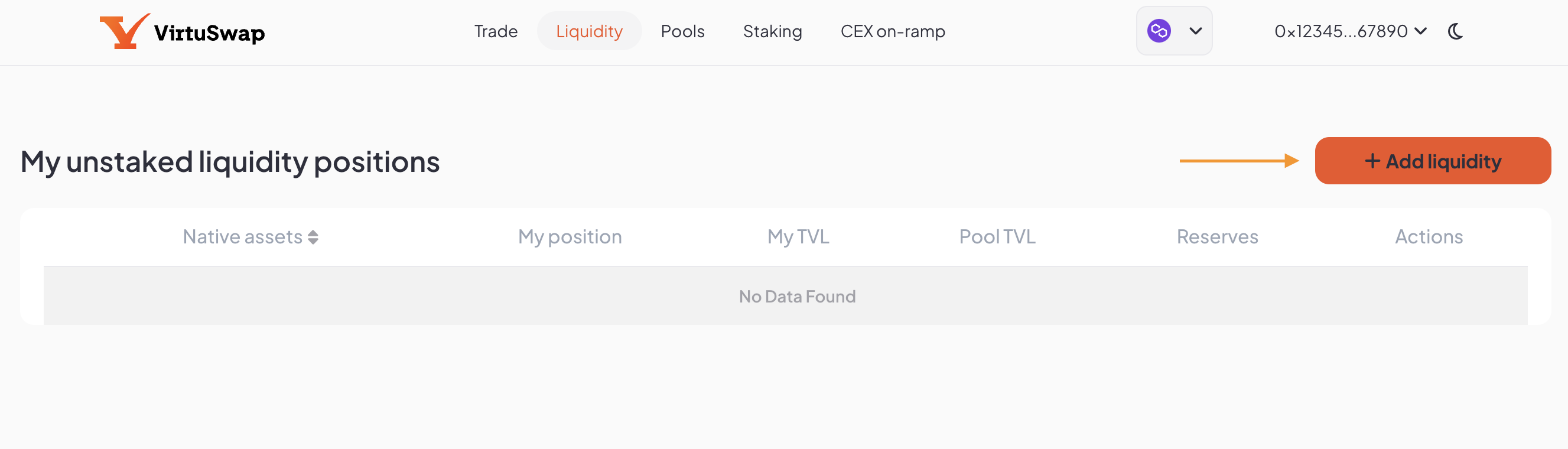The height and width of the screenshot is (449, 1568).
Task: Click the plus icon on Add liquidity
Action: (x=1372, y=161)
